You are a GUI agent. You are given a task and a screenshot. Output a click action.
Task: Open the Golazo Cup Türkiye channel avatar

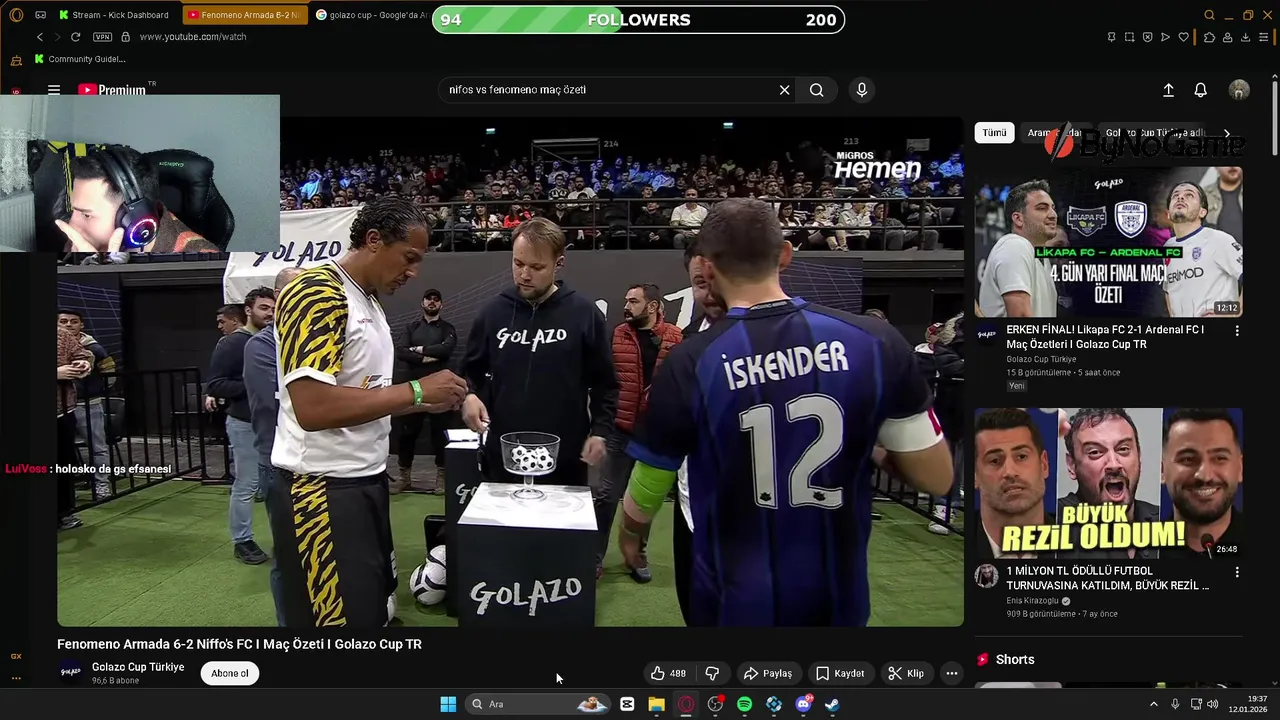pyautogui.click(x=70, y=673)
